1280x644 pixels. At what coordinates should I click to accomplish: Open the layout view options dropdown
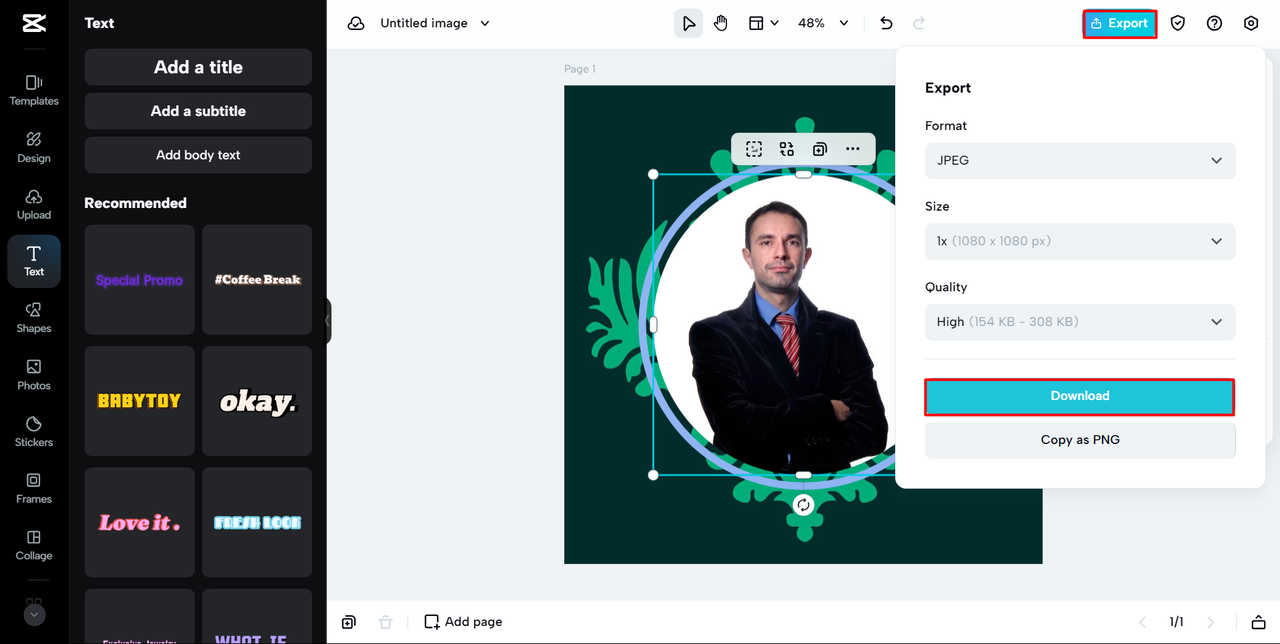(x=764, y=23)
